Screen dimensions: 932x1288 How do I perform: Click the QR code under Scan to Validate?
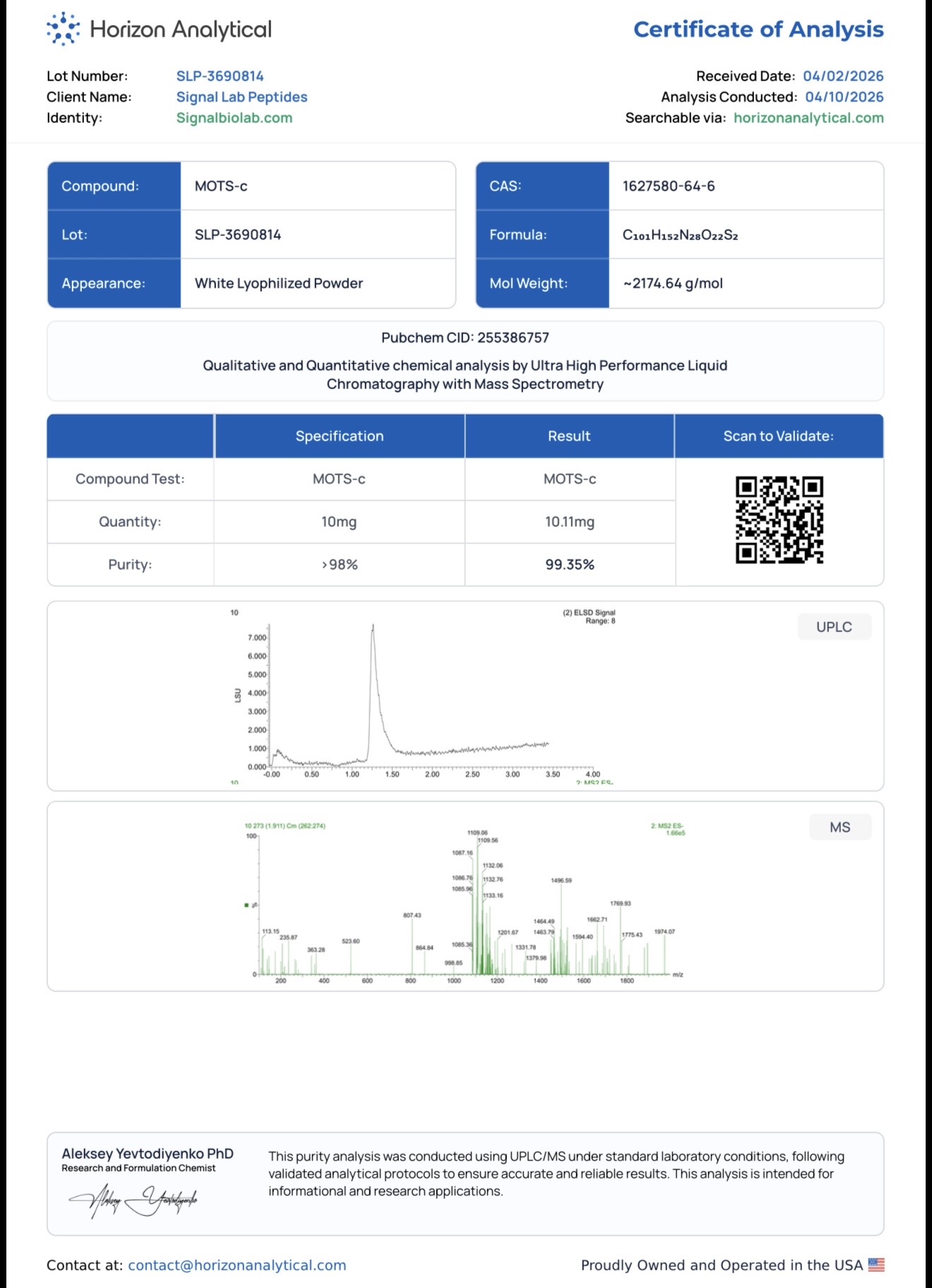(779, 520)
